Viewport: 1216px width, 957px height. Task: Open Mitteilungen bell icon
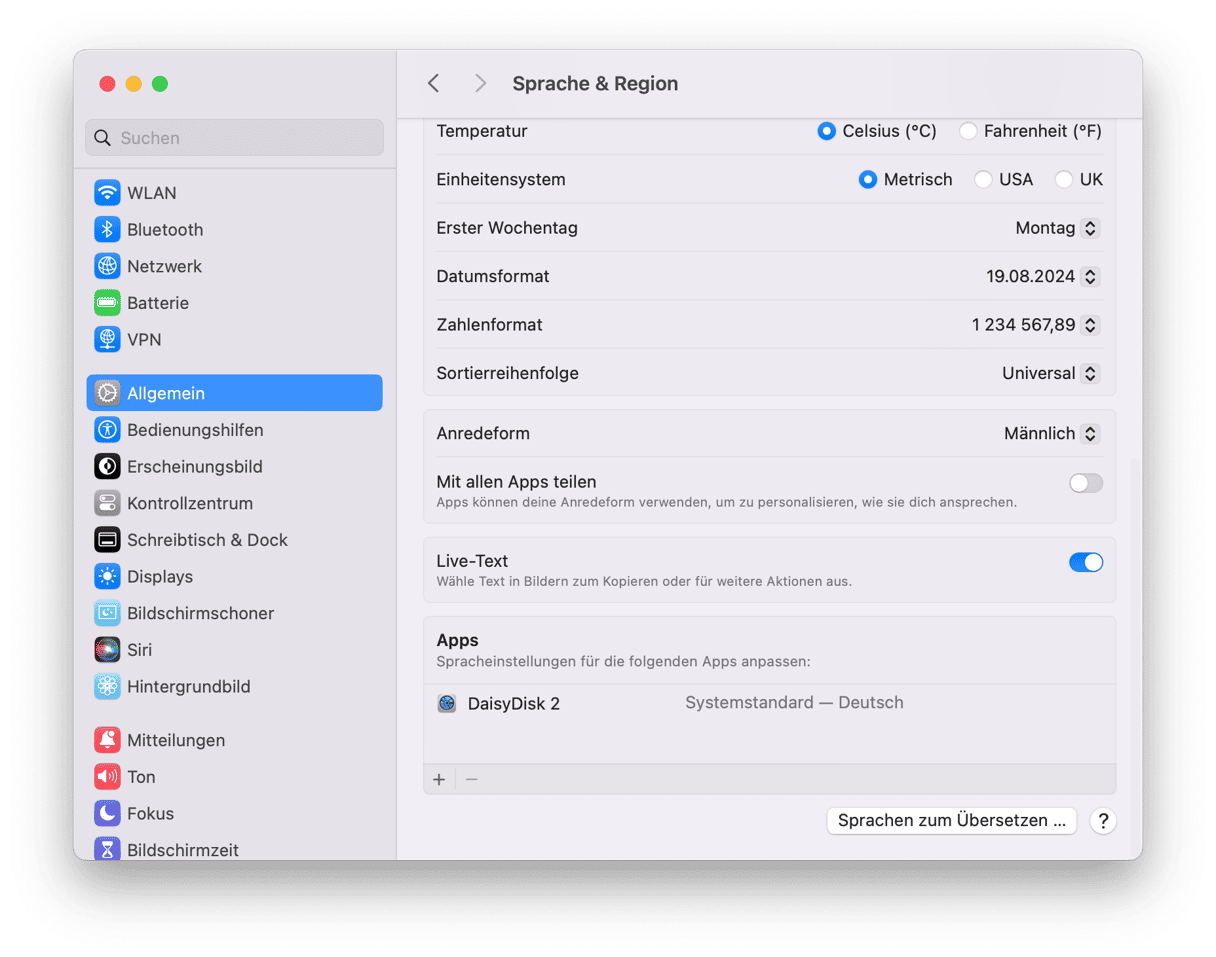pyautogui.click(x=107, y=740)
